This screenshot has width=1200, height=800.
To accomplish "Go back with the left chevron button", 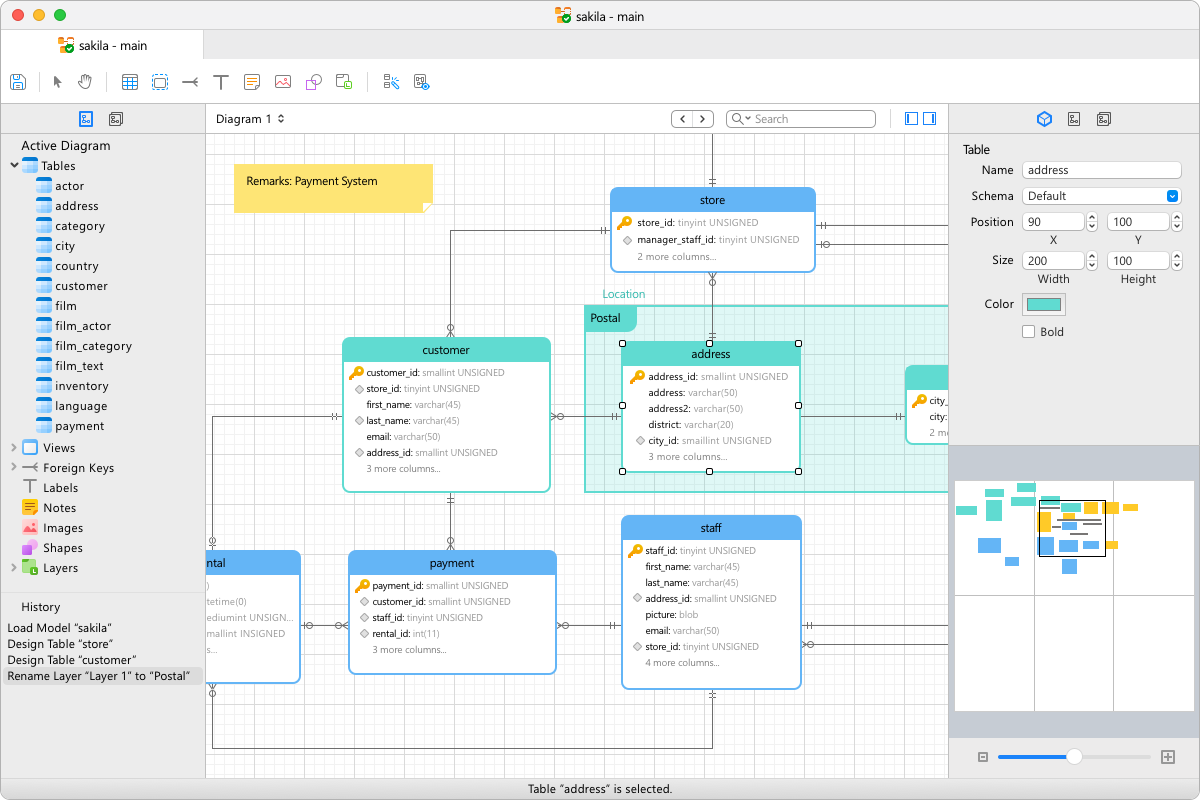I will (x=682, y=119).
